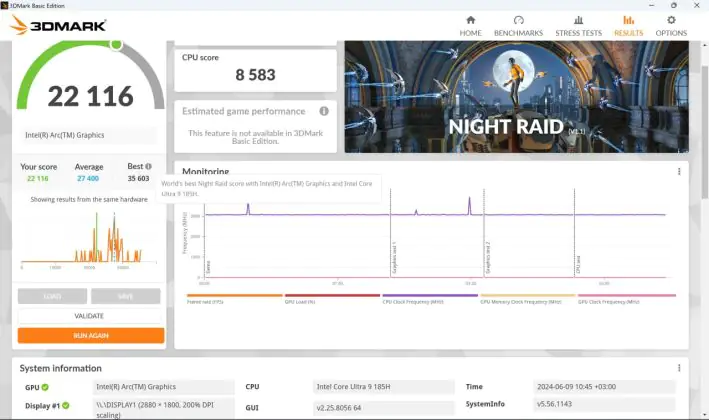Open the Monitoring panel three-dot menu
Screen dimensions: 709x420
click(x=679, y=171)
